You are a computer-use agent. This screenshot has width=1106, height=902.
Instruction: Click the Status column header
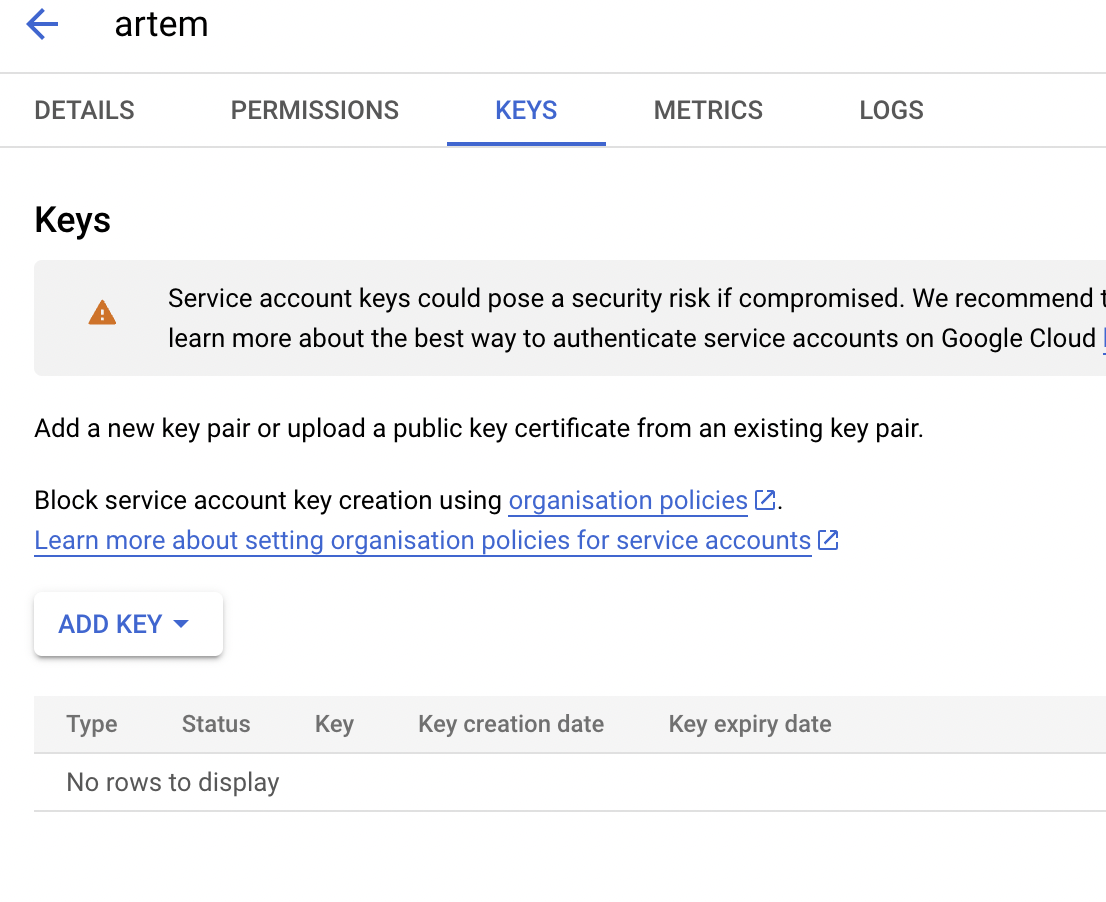(216, 724)
